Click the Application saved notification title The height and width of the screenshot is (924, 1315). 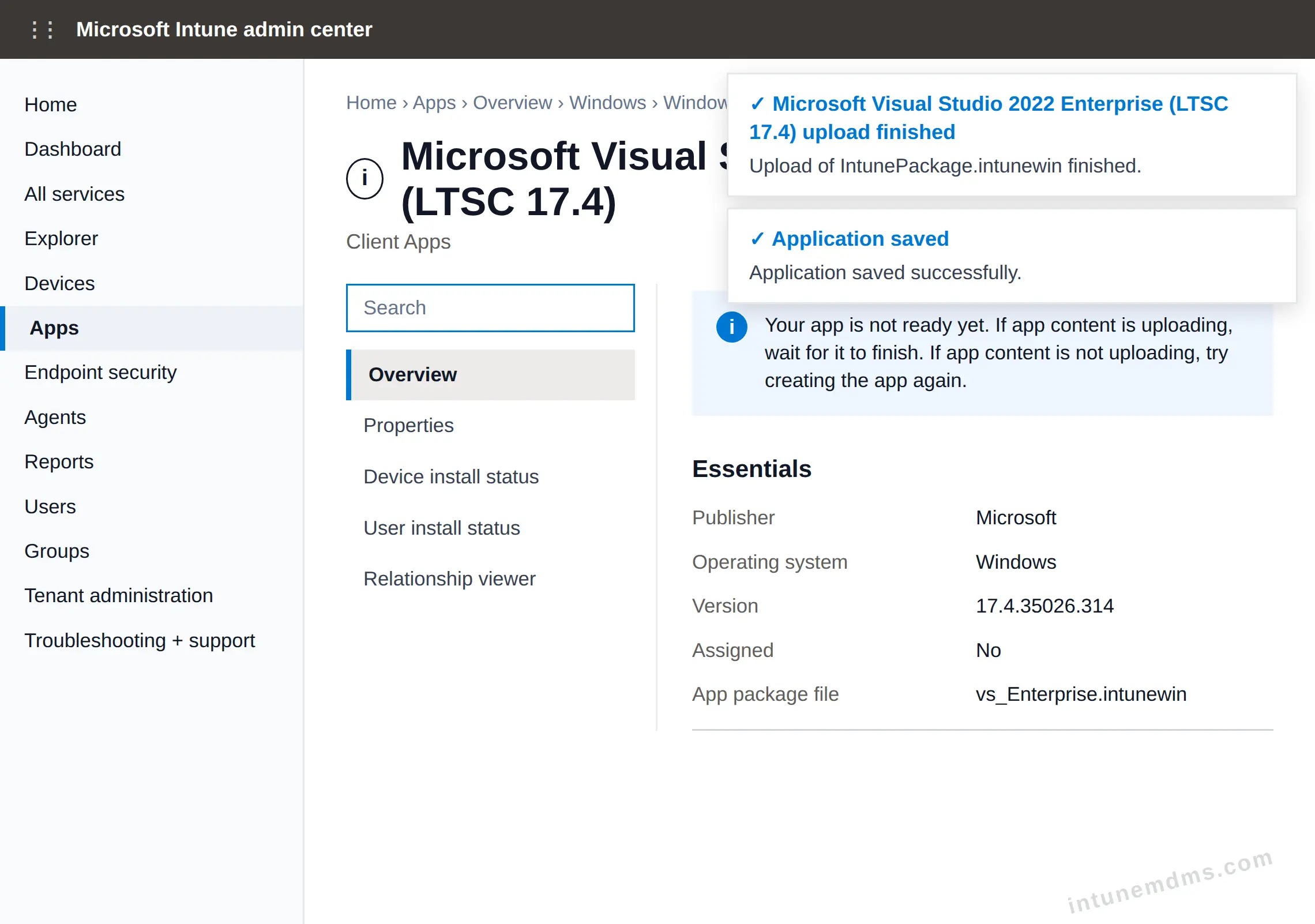click(849, 238)
